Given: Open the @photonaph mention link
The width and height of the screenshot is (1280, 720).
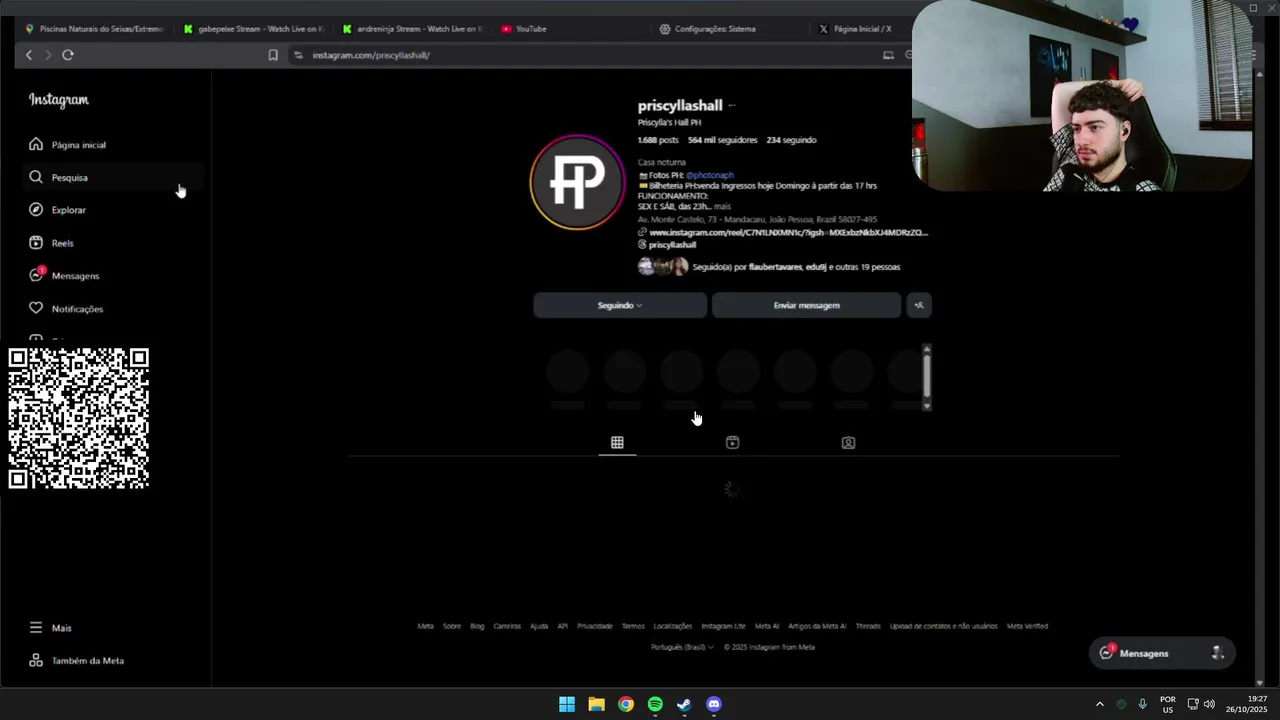Looking at the screenshot, I should coord(709,175).
